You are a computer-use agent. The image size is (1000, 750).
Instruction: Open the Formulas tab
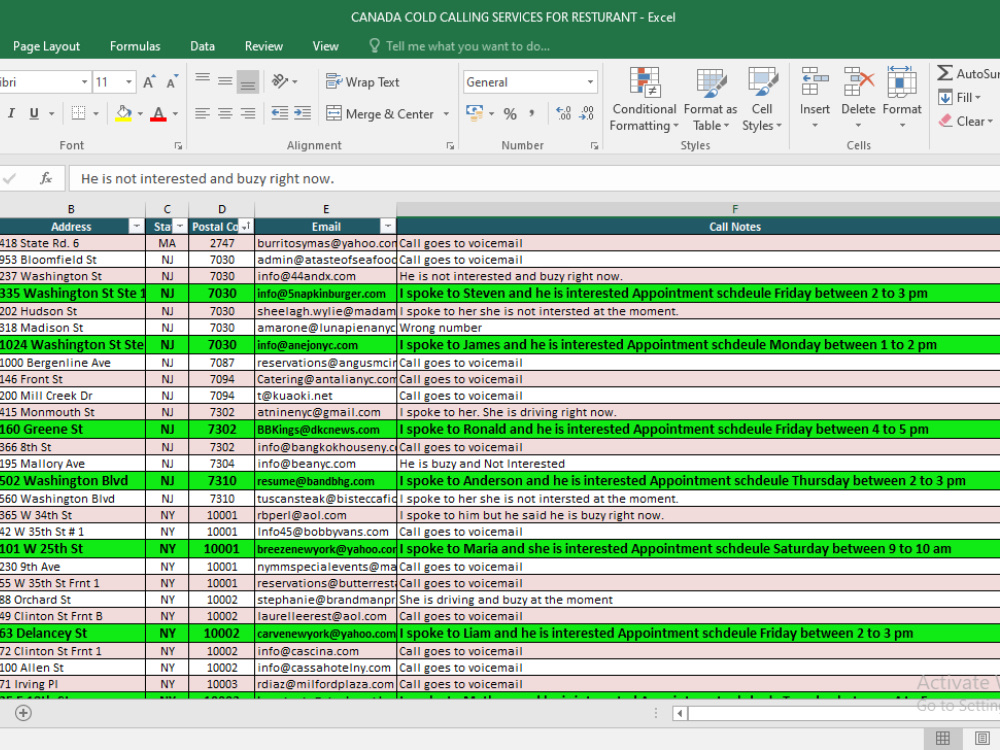point(135,46)
